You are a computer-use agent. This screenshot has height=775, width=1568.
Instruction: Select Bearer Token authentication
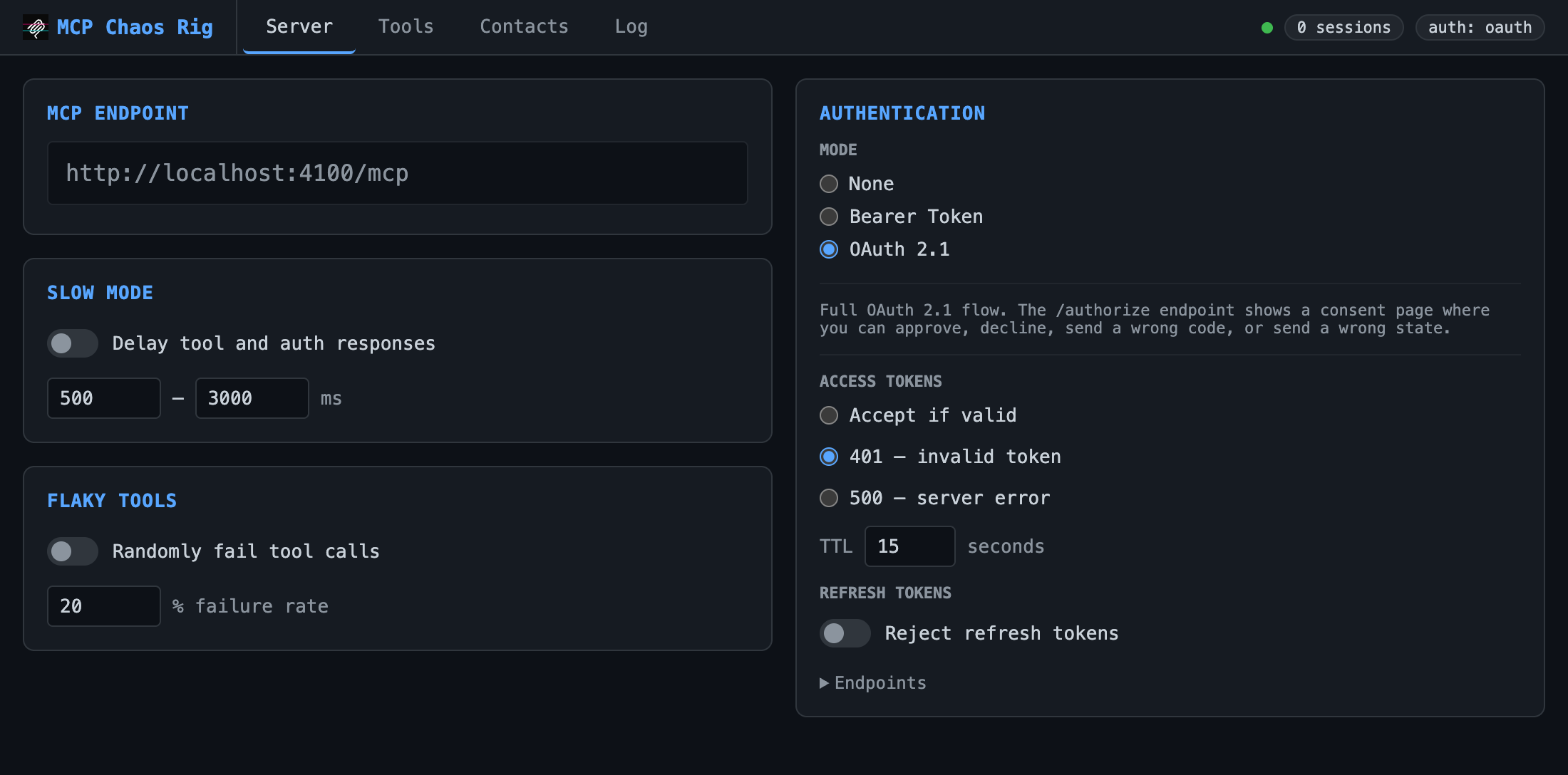(x=828, y=216)
